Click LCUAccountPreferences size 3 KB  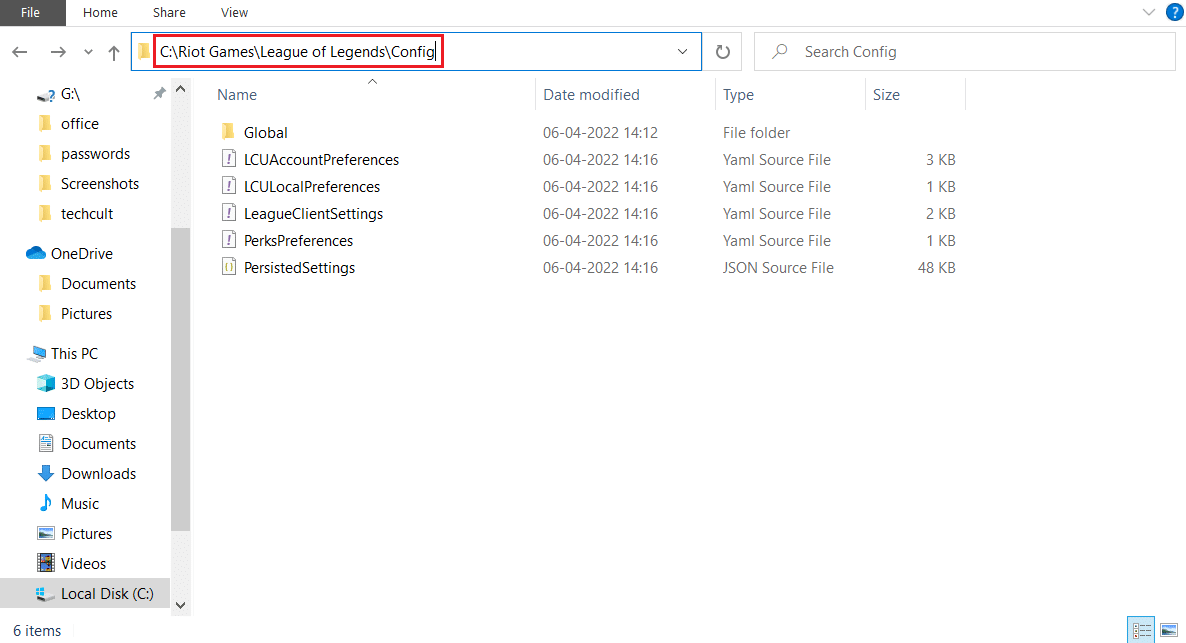click(x=940, y=160)
